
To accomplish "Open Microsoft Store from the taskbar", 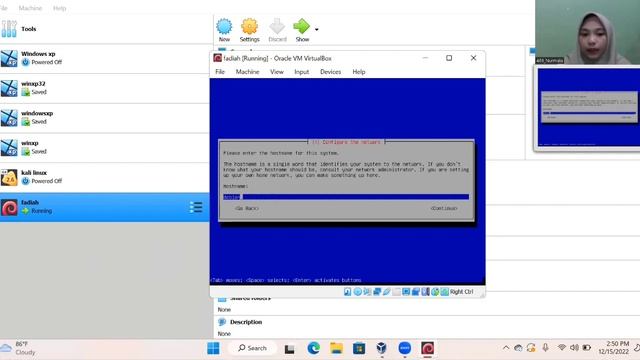I will click(x=359, y=348).
